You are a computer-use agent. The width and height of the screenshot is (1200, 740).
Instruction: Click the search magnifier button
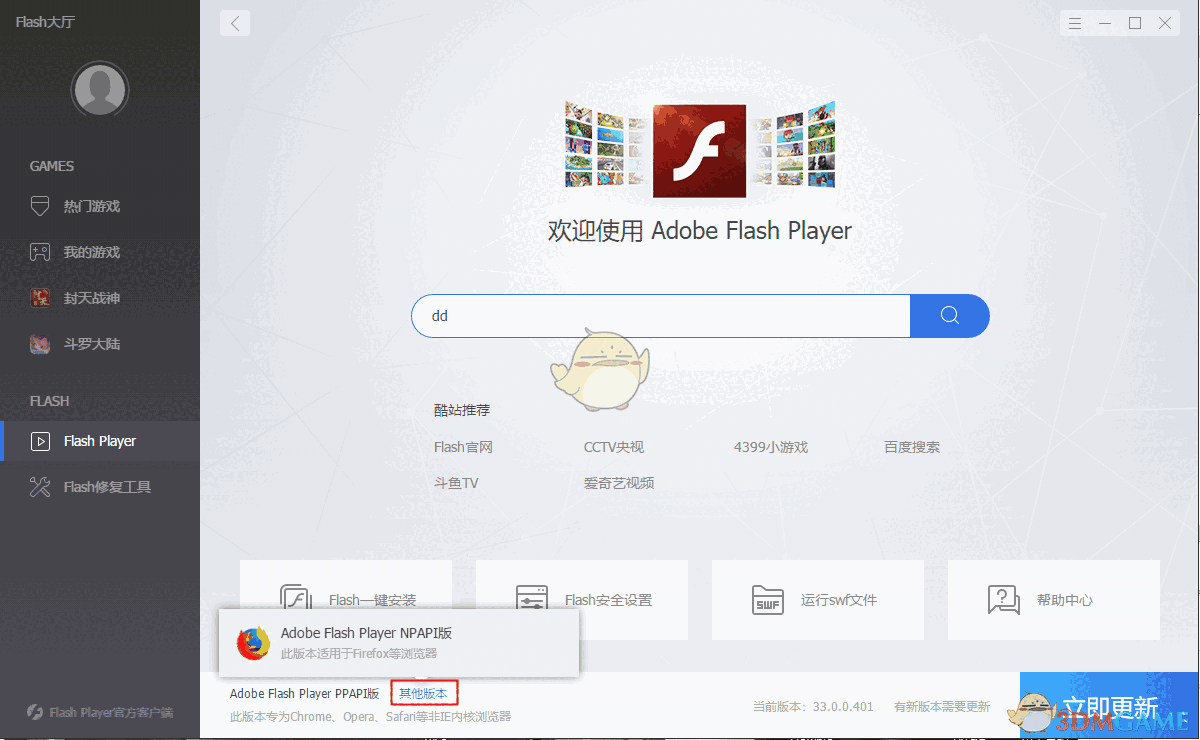pos(949,315)
